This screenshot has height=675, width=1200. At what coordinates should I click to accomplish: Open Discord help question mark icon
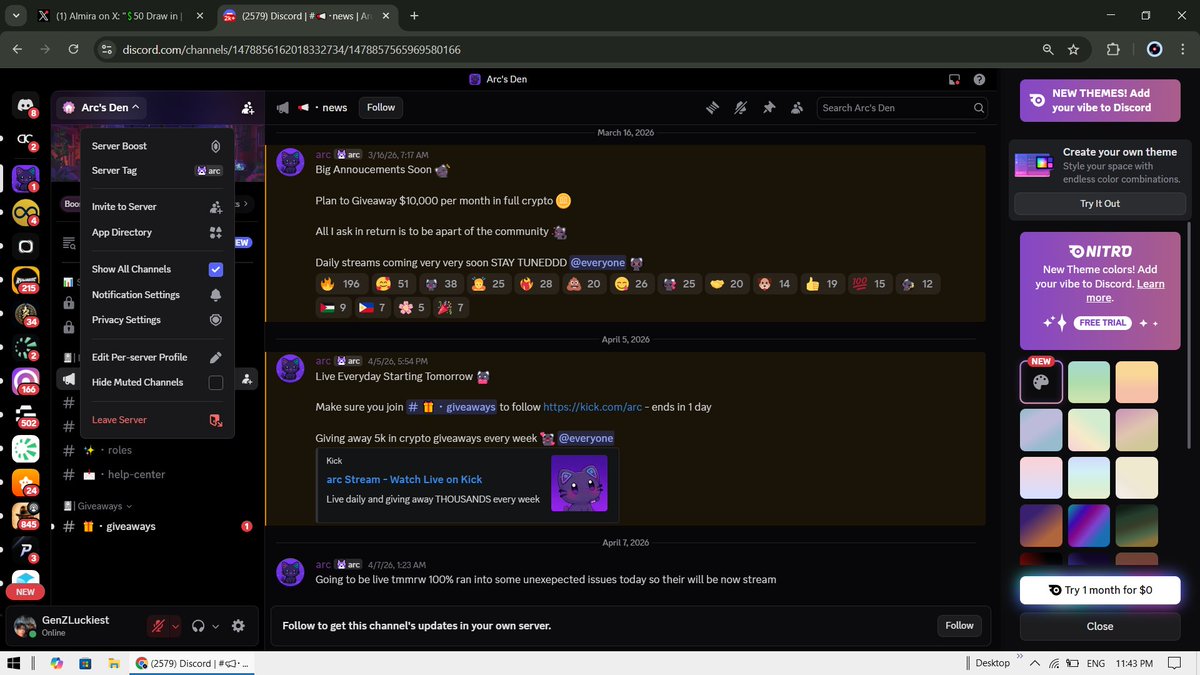979,80
